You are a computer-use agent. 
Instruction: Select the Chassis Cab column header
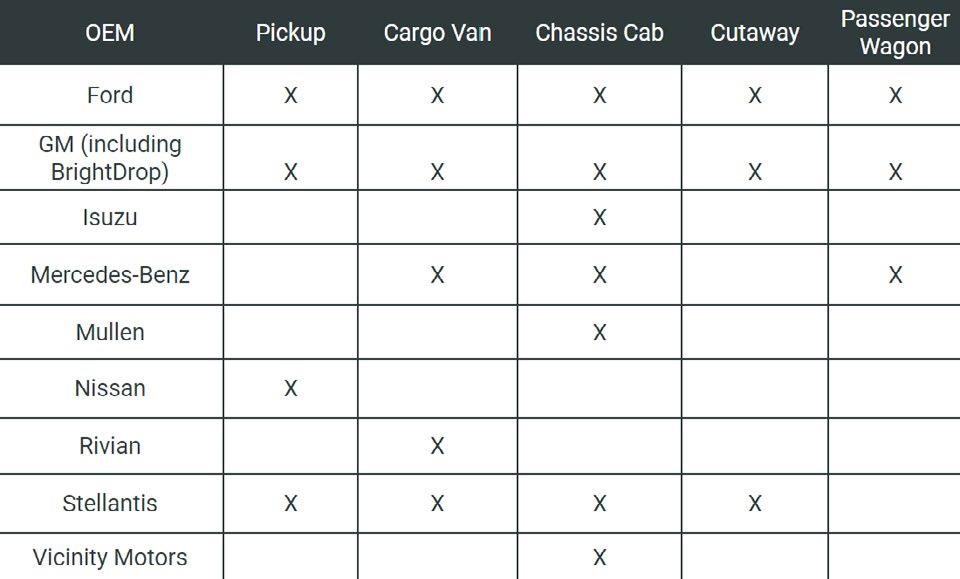pyautogui.click(x=599, y=32)
